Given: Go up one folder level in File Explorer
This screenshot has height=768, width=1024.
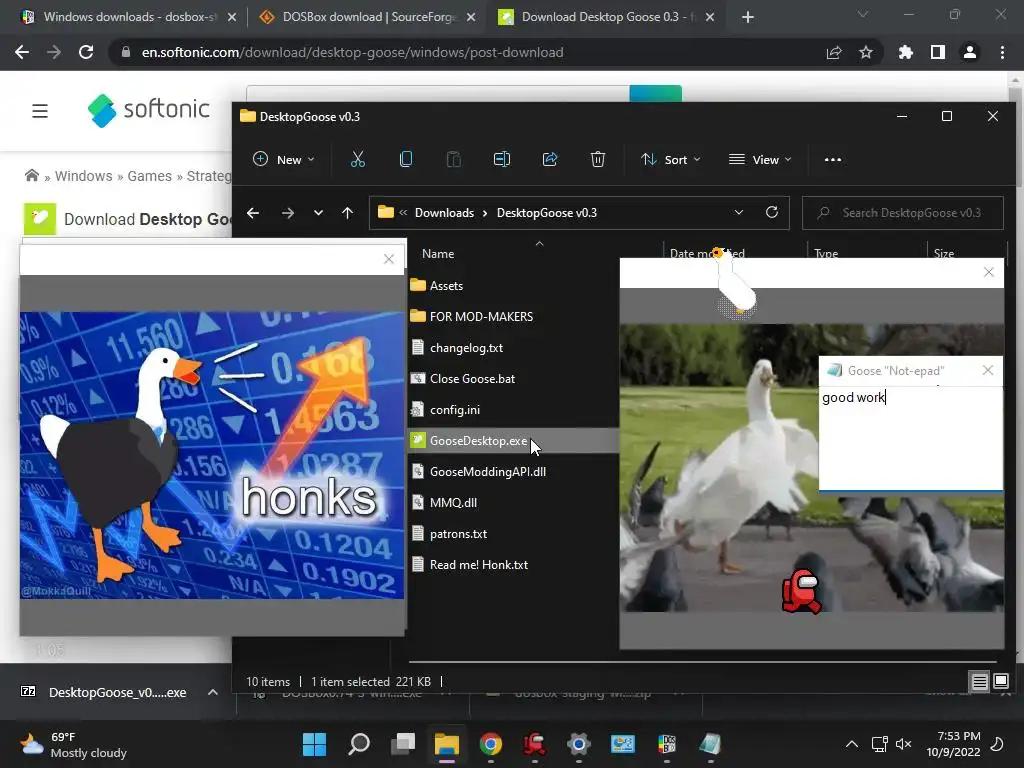Looking at the screenshot, I should pyautogui.click(x=347, y=213).
